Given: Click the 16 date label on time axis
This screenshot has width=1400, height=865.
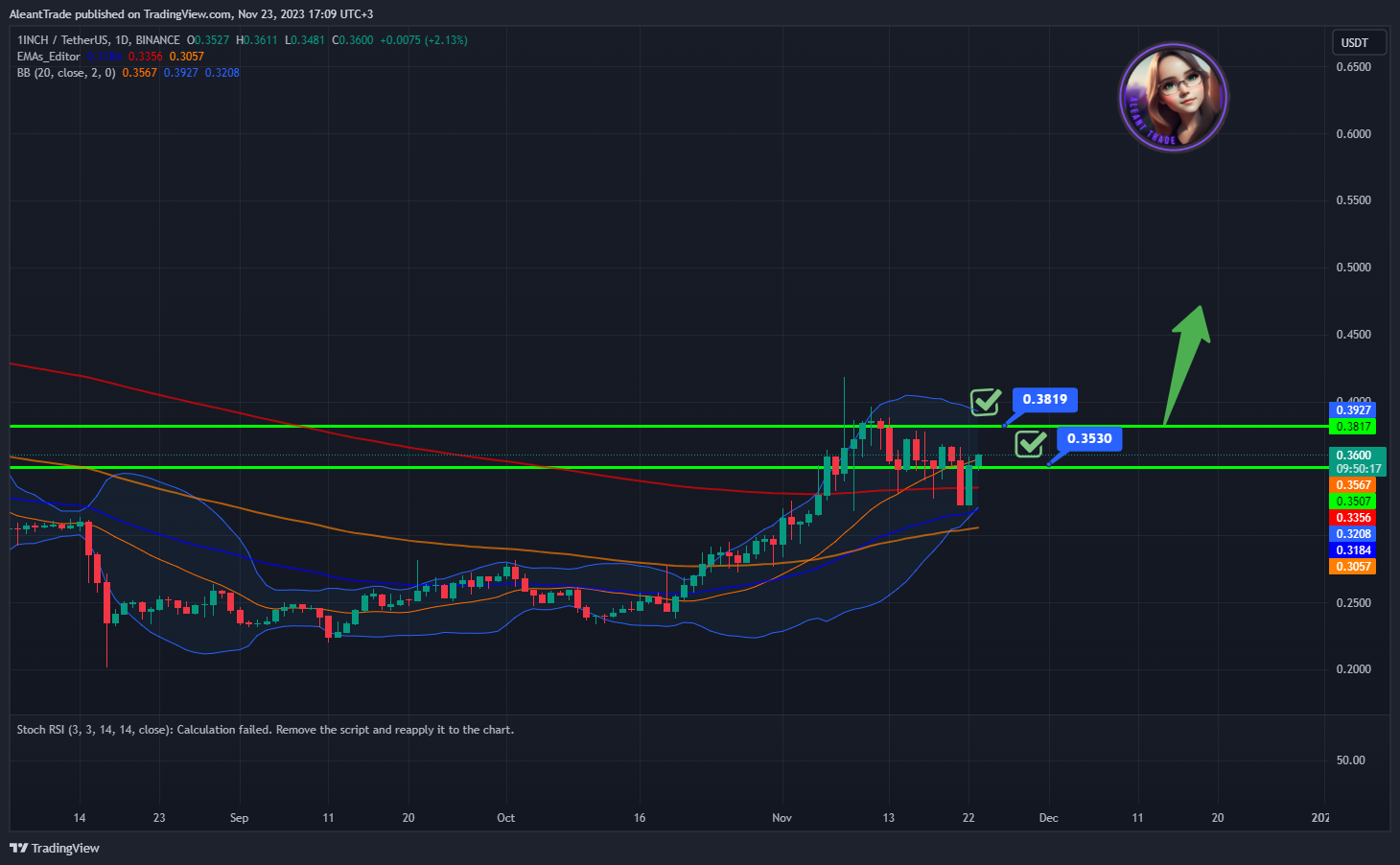Looking at the screenshot, I should click(x=640, y=818).
